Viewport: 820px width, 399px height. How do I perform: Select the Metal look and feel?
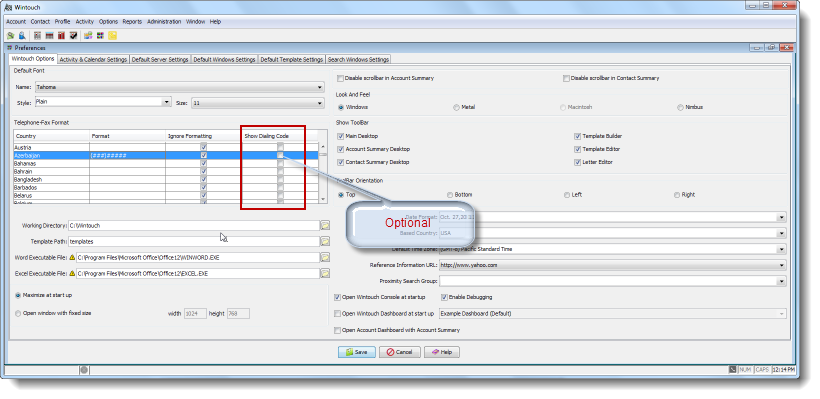pos(457,107)
